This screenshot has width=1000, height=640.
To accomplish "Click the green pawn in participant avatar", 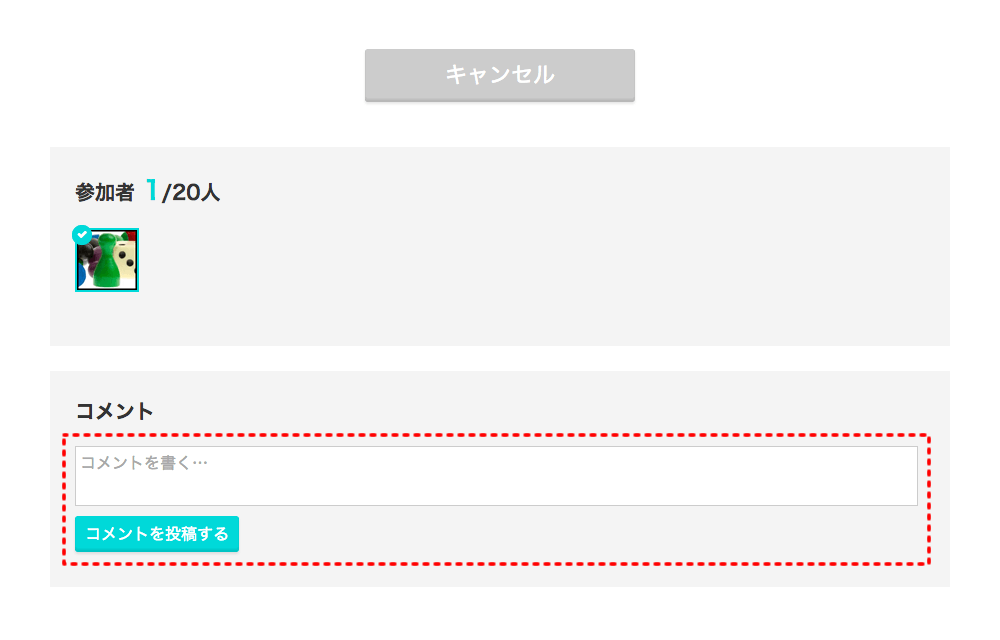I will click(108, 268).
